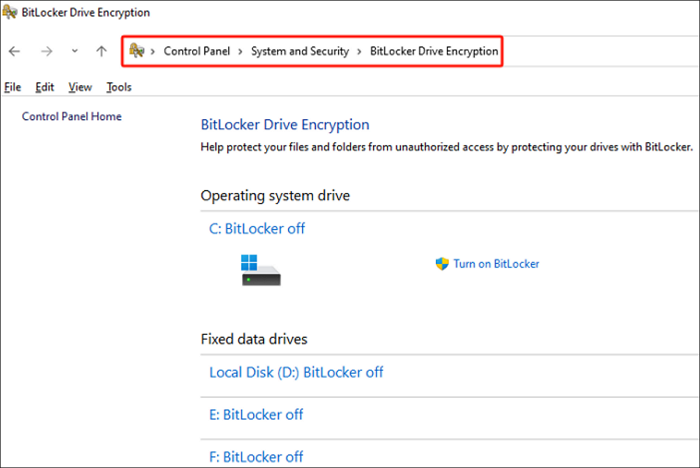Open the File menu
Screen dimensions: 700x468
point(12,87)
